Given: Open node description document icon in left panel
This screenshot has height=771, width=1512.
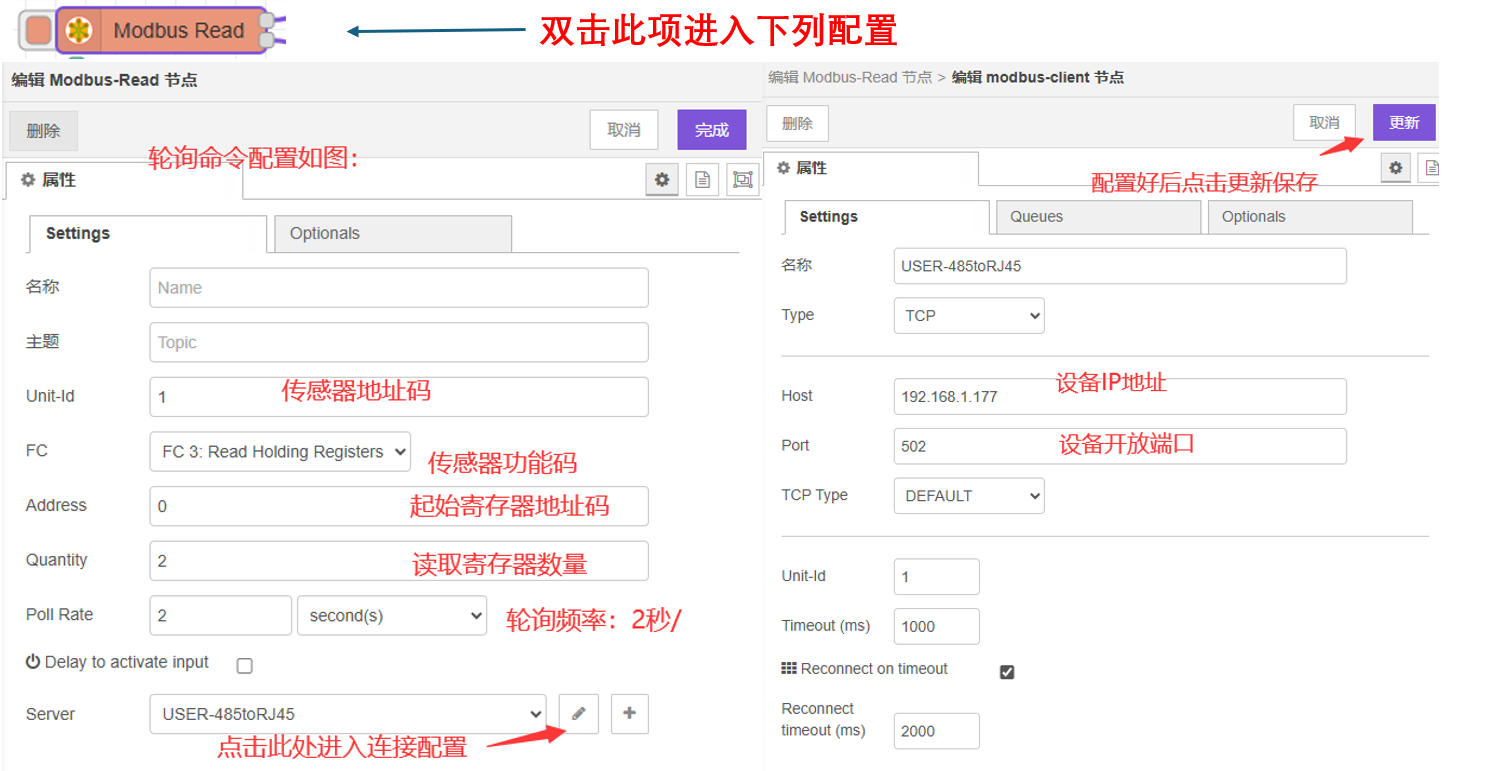Looking at the screenshot, I should (702, 180).
